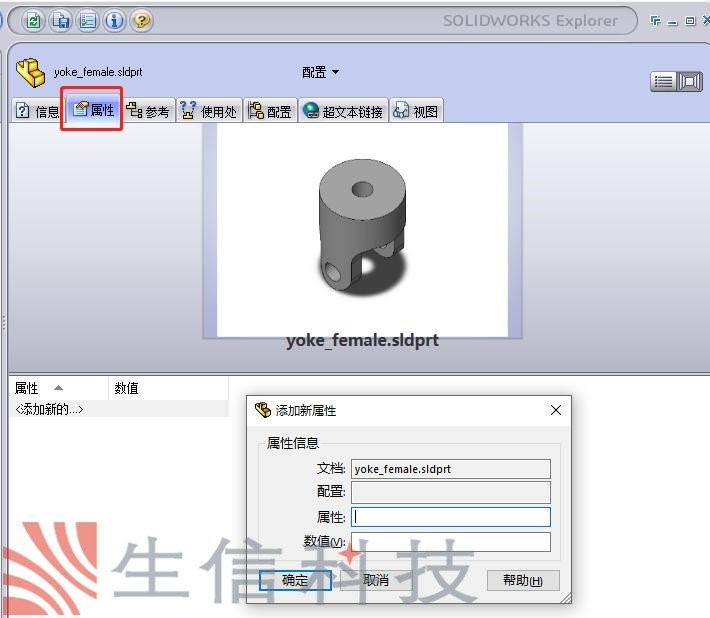The height and width of the screenshot is (618, 710).
Task: Focus the 属性 input field in dialog
Action: [x=451, y=517]
